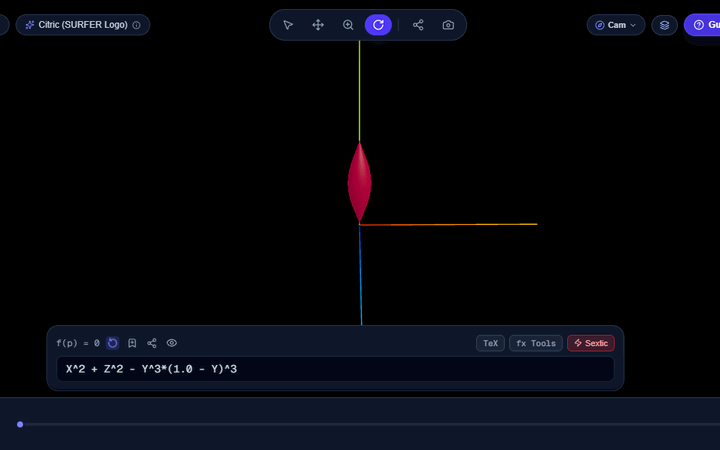Show info for Citric surface

coord(136,25)
